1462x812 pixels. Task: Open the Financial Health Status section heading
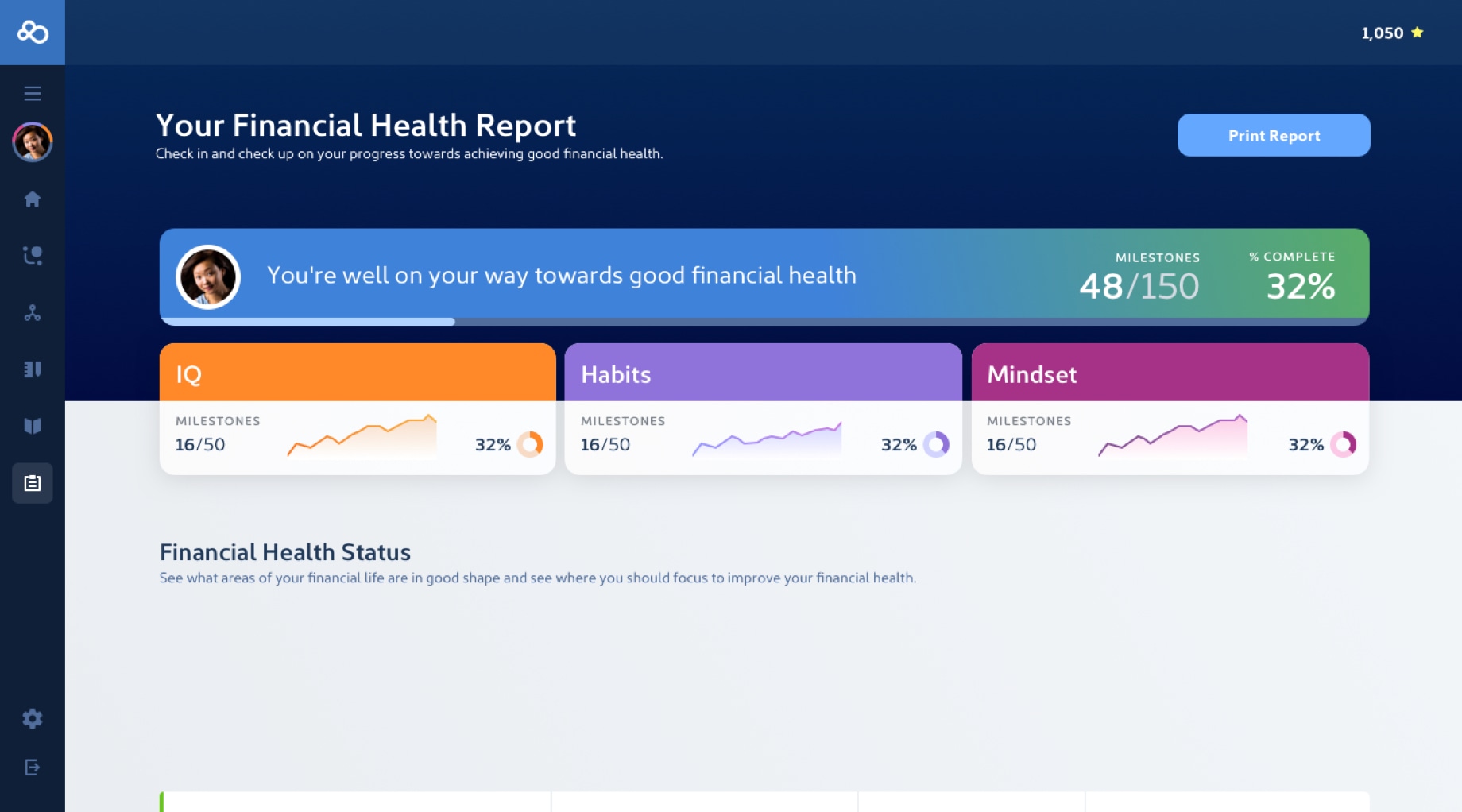(x=284, y=551)
